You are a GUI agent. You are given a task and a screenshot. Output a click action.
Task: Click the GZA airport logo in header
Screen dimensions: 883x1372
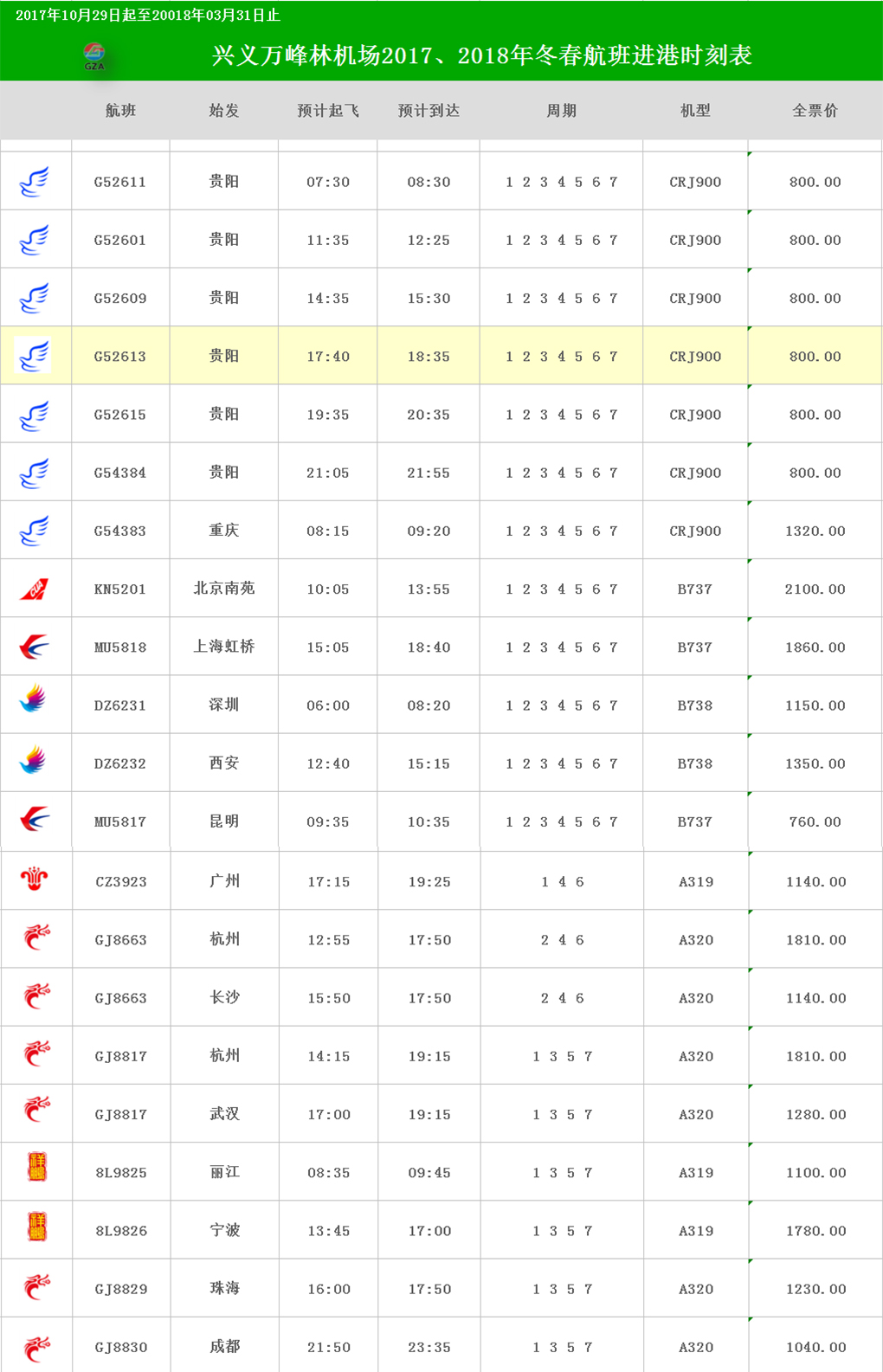click(93, 56)
